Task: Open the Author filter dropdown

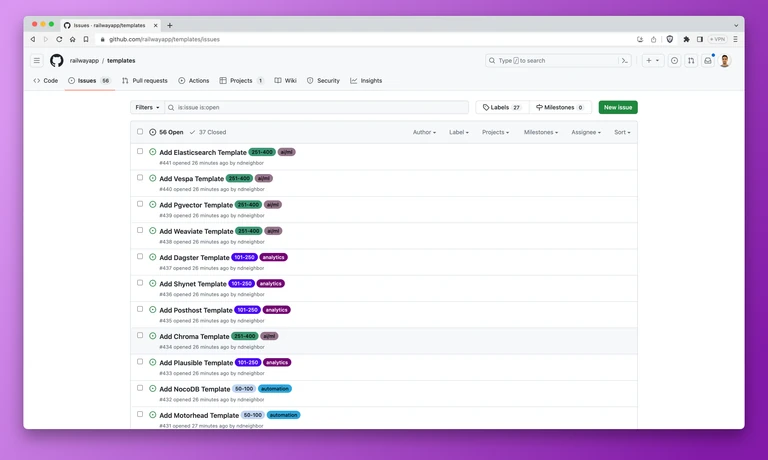Action: 424,132
